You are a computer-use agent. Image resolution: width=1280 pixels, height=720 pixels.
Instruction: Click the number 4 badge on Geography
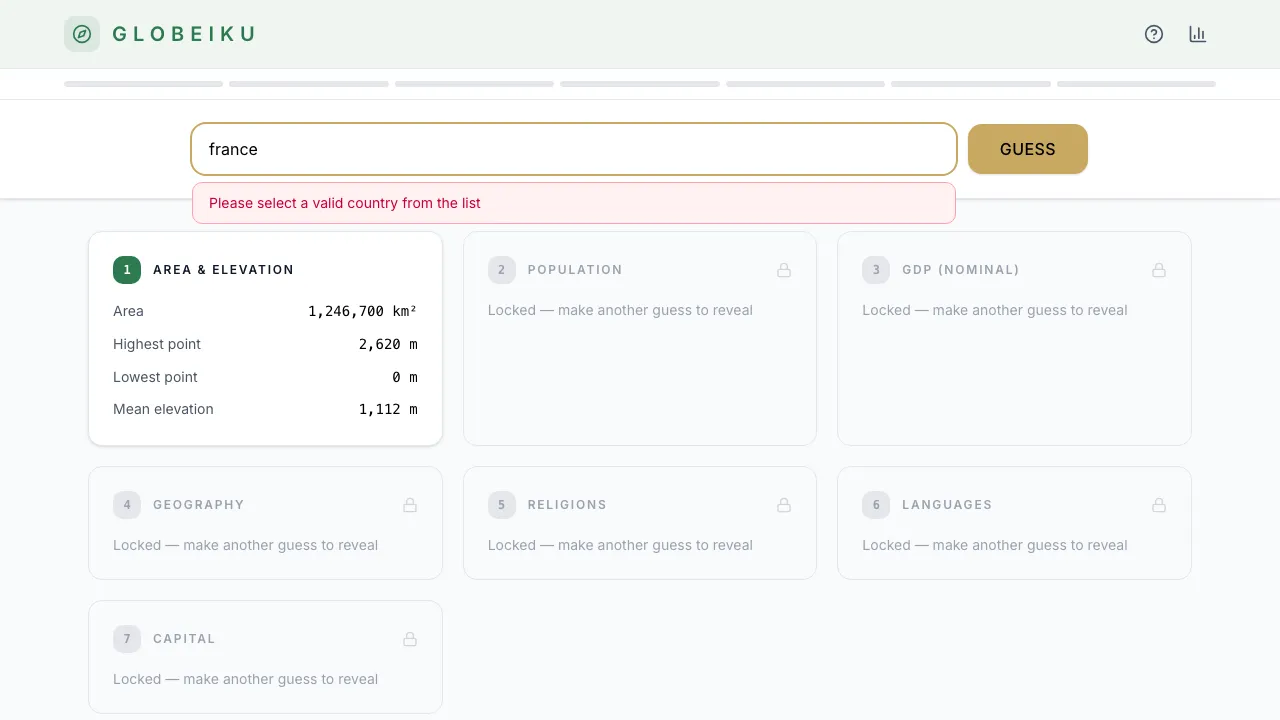coord(127,505)
